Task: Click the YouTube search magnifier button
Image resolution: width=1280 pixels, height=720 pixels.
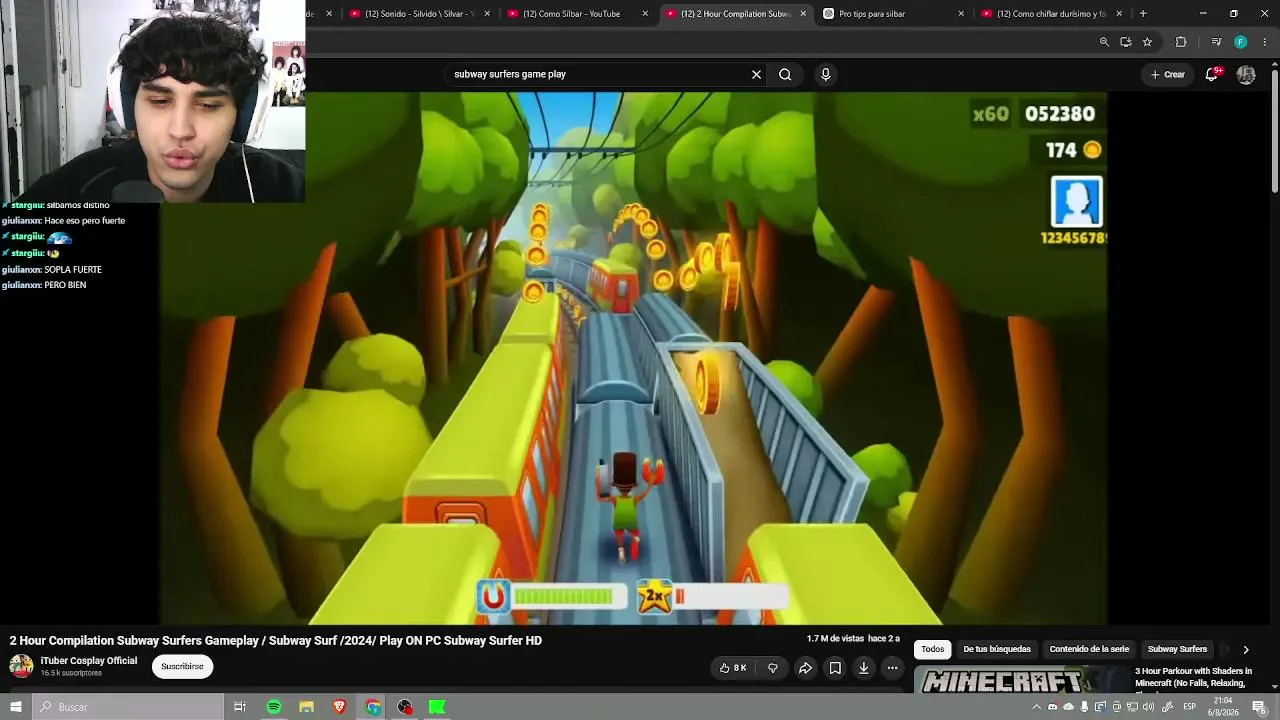Action: pyautogui.click(x=785, y=74)
